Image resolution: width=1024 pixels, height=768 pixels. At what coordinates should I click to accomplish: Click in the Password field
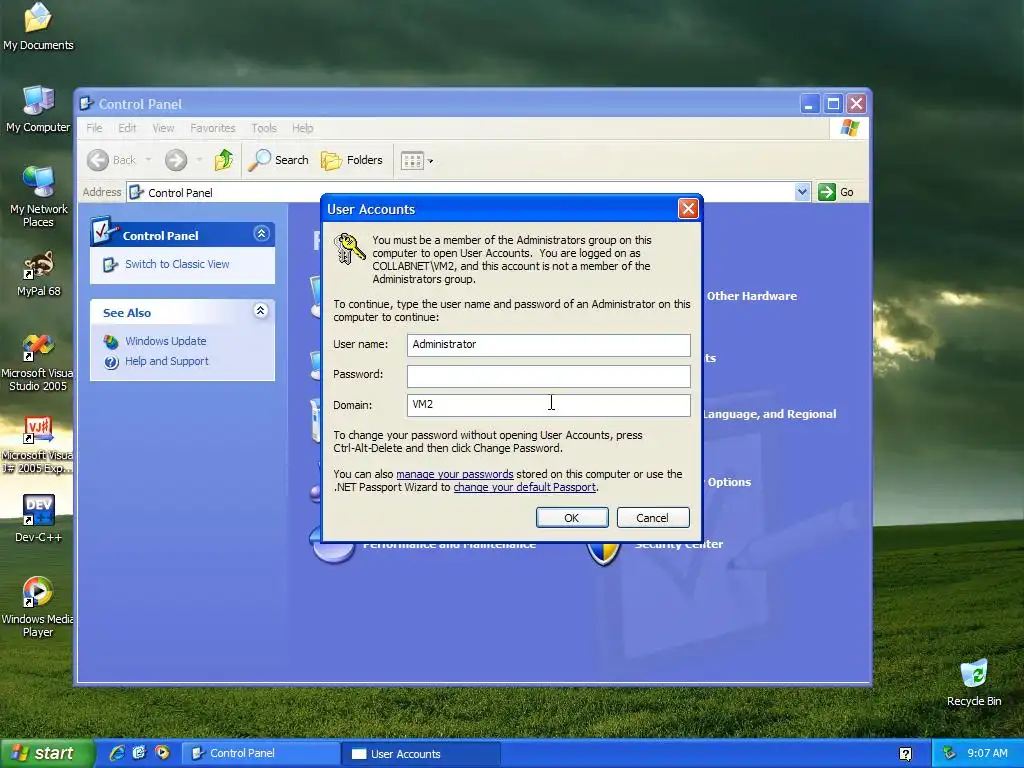coord(549,376)
